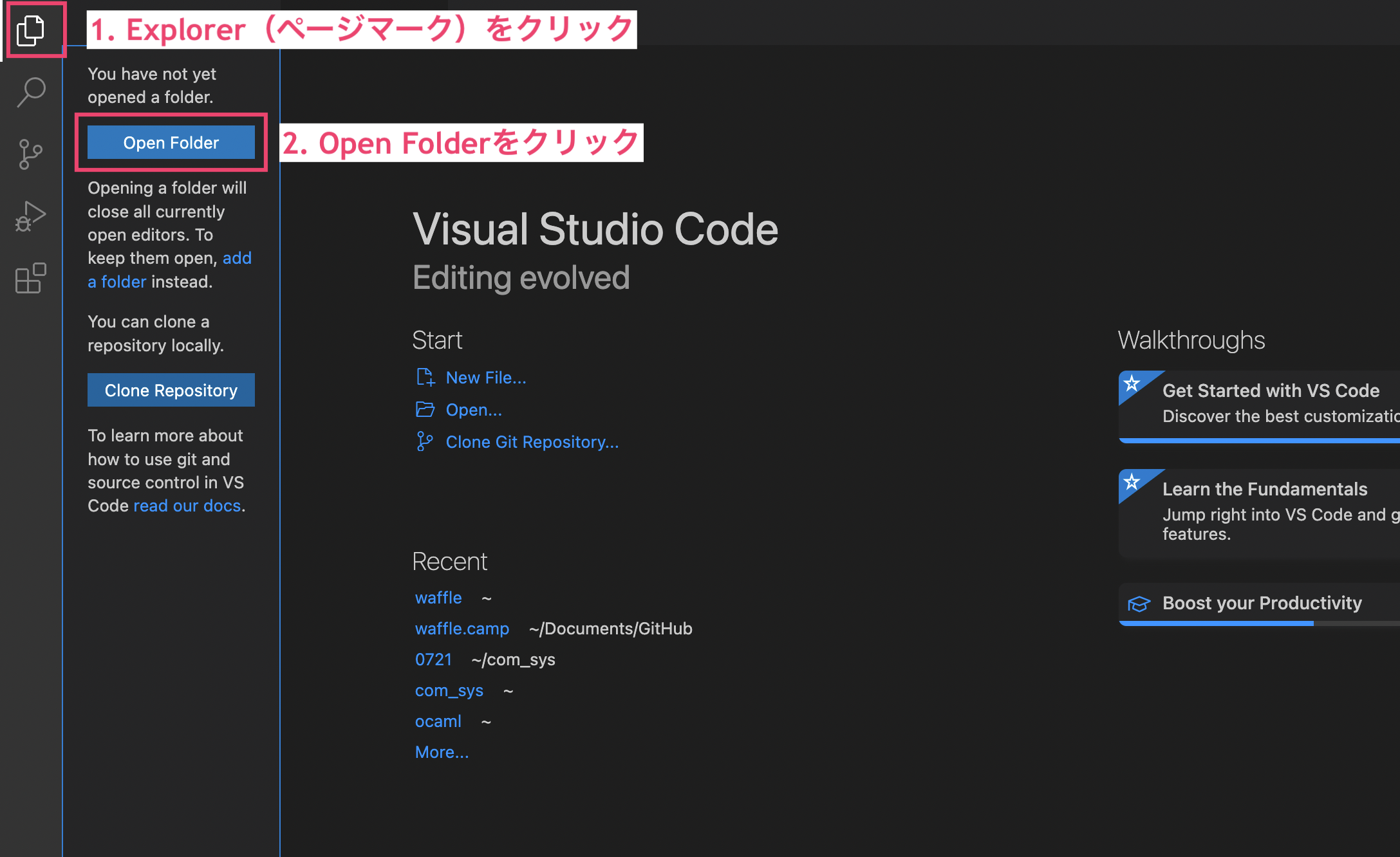Click Clone Git Repository... link
Viewport: 1400px width, 857px height.
coord(532,442)
